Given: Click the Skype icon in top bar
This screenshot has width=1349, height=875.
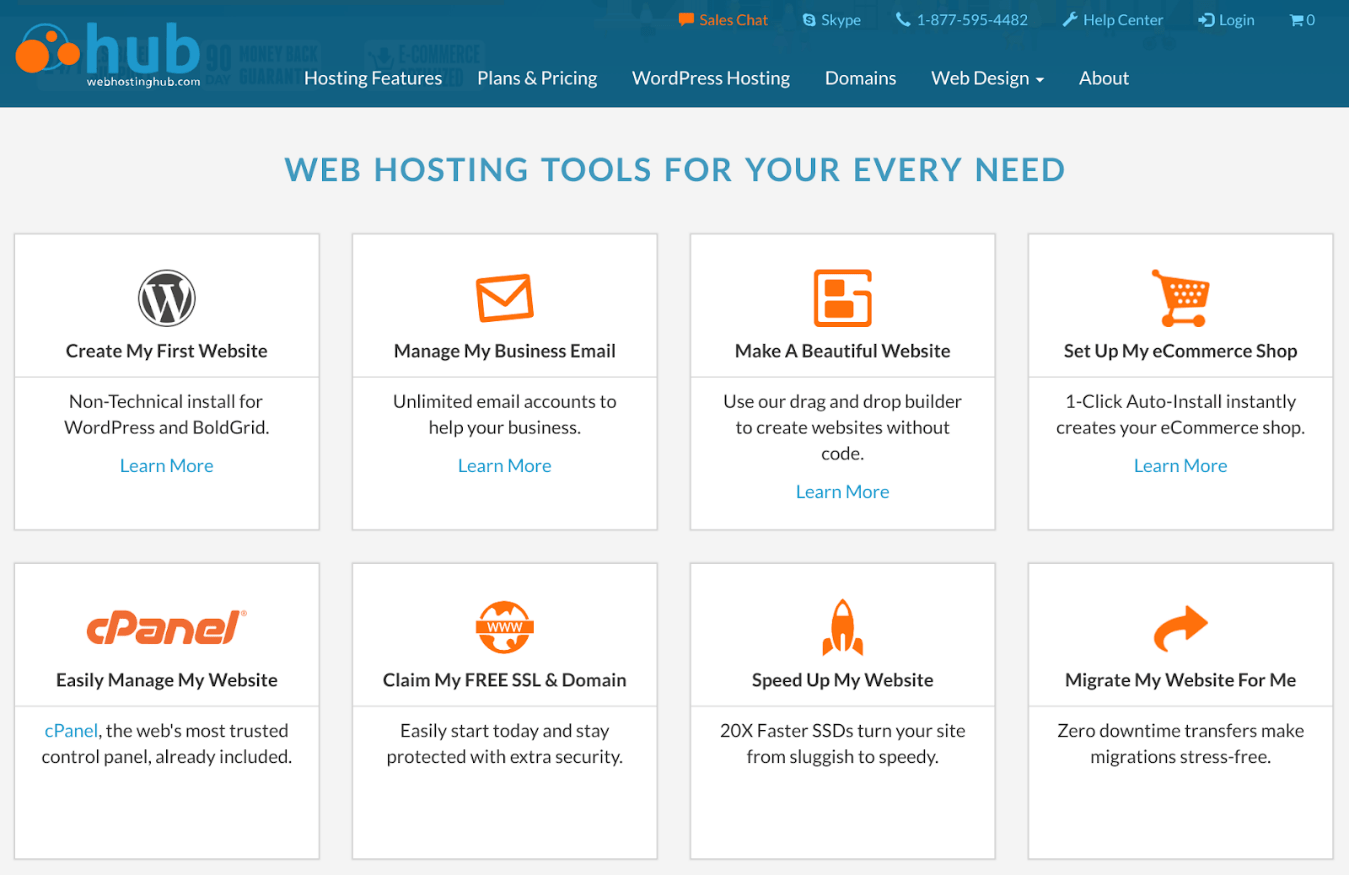Looking at the screenshot, I should (809, 20).
